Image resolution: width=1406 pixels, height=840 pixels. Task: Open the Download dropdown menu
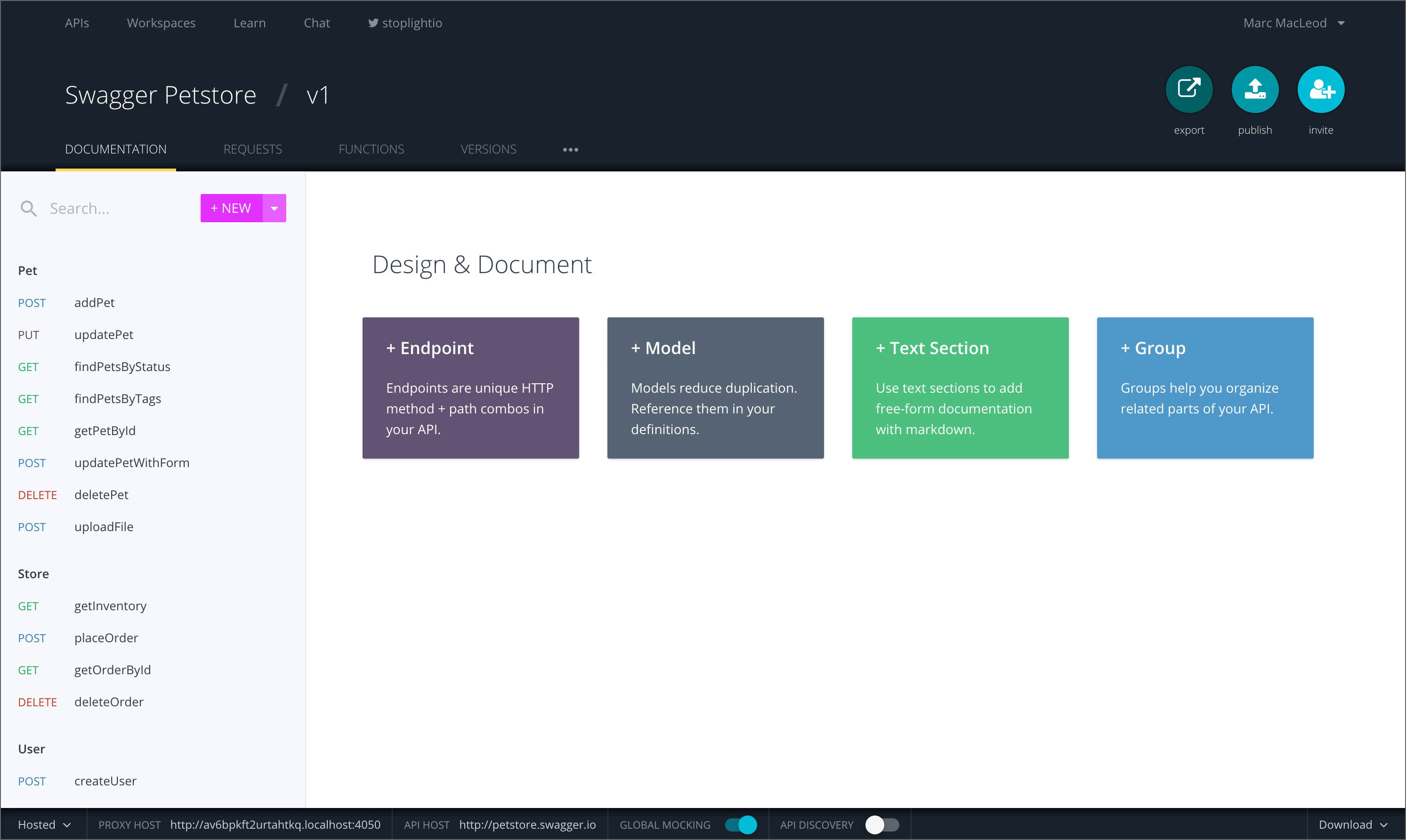click(x=1353, y=825)
